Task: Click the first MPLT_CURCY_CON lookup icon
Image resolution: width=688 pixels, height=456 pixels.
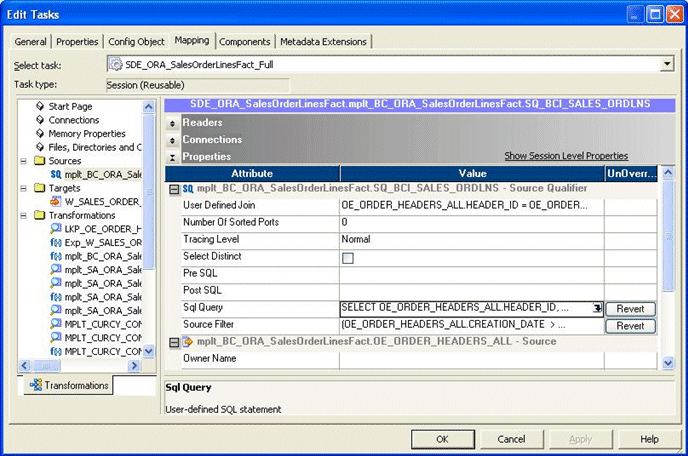Action: pos(56,324)
